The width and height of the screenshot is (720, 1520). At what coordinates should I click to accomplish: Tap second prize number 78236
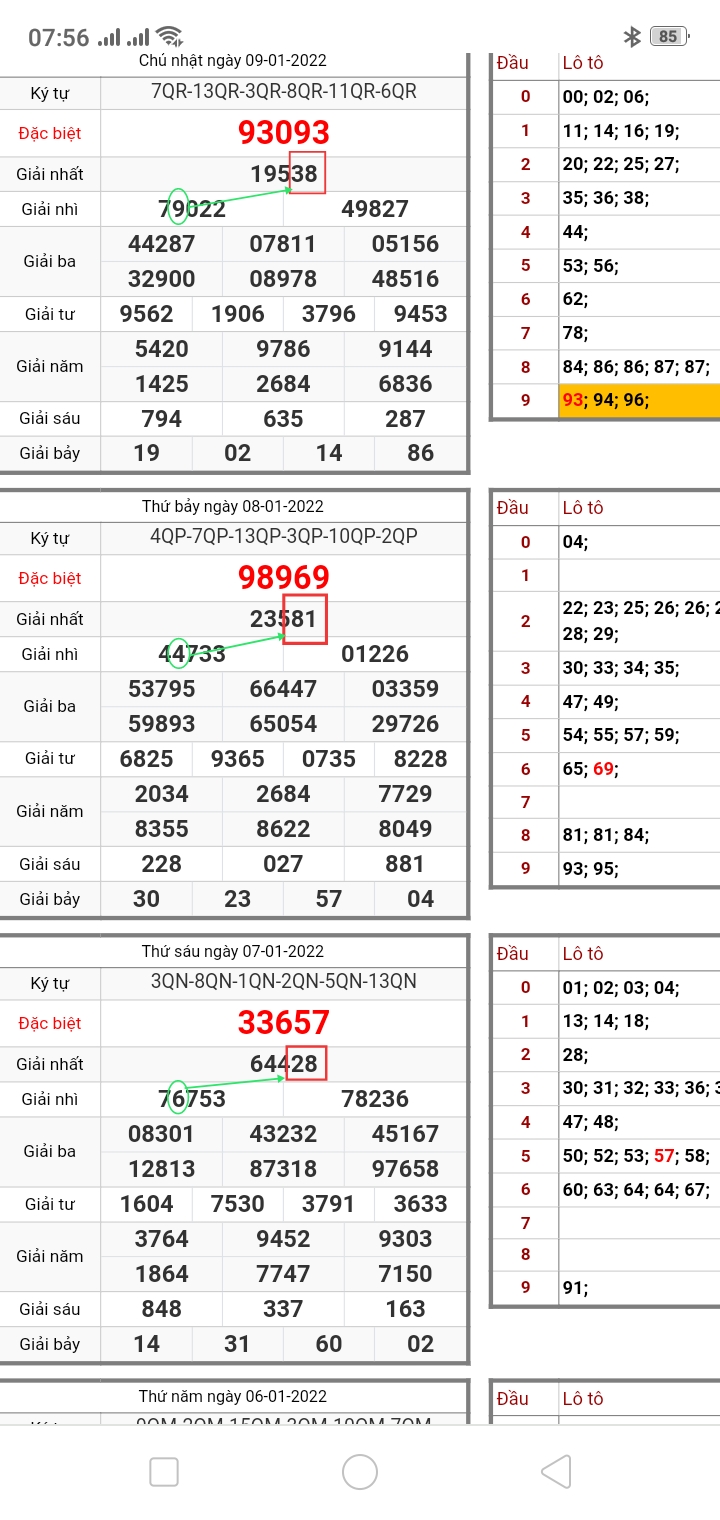pyautogui.click(x=375, y=1099)
